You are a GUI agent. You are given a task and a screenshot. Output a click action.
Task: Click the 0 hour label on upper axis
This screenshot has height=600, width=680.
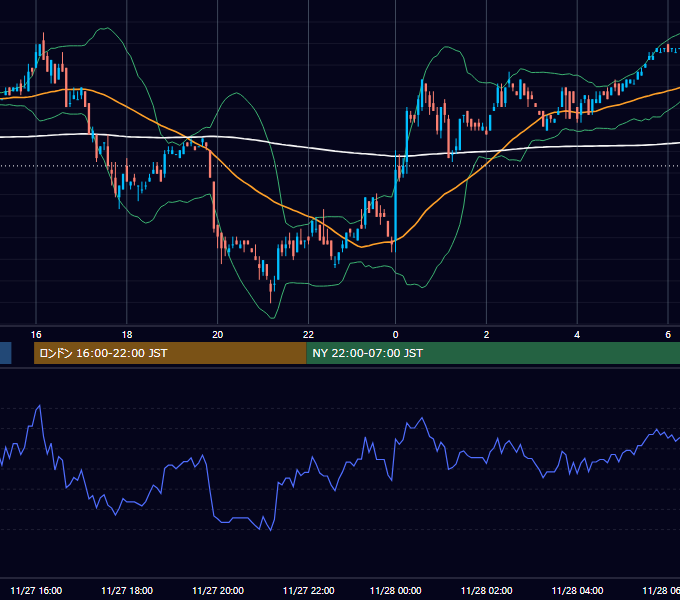tap(396, 334)
